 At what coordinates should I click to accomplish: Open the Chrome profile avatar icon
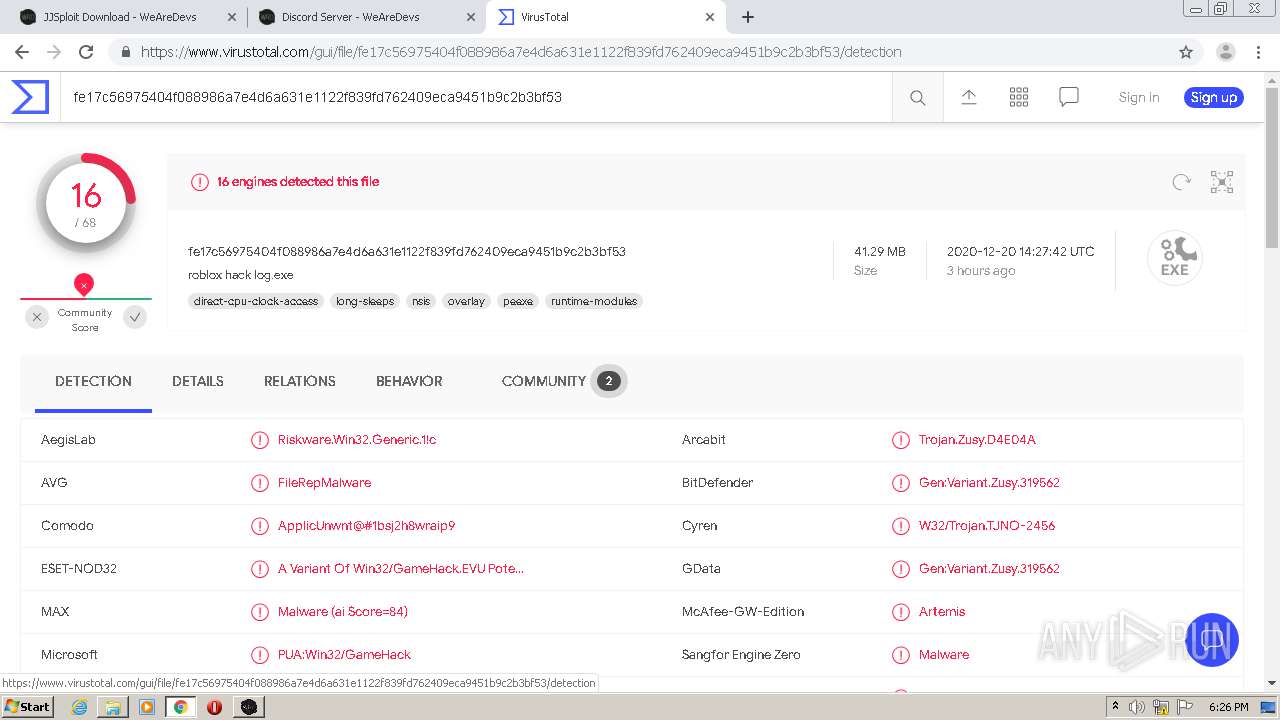(1226, 52)
